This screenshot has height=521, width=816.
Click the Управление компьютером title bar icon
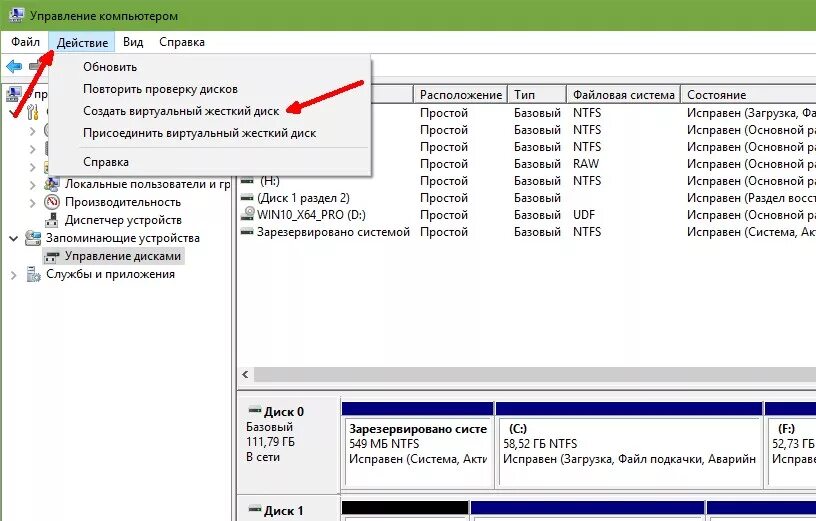(x=16, y=15)
